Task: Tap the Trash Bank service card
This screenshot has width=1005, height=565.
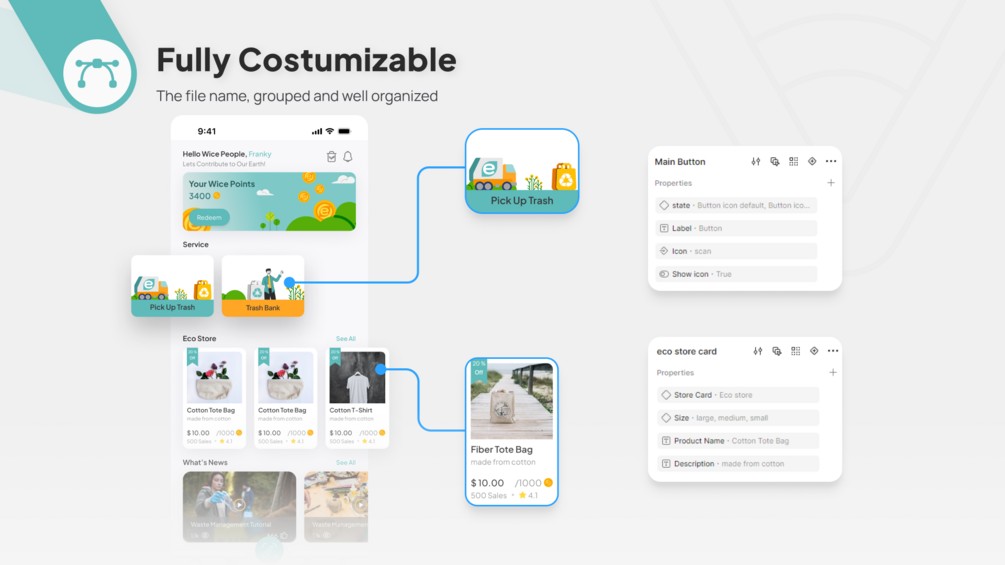Action: (x=263, y=286)
